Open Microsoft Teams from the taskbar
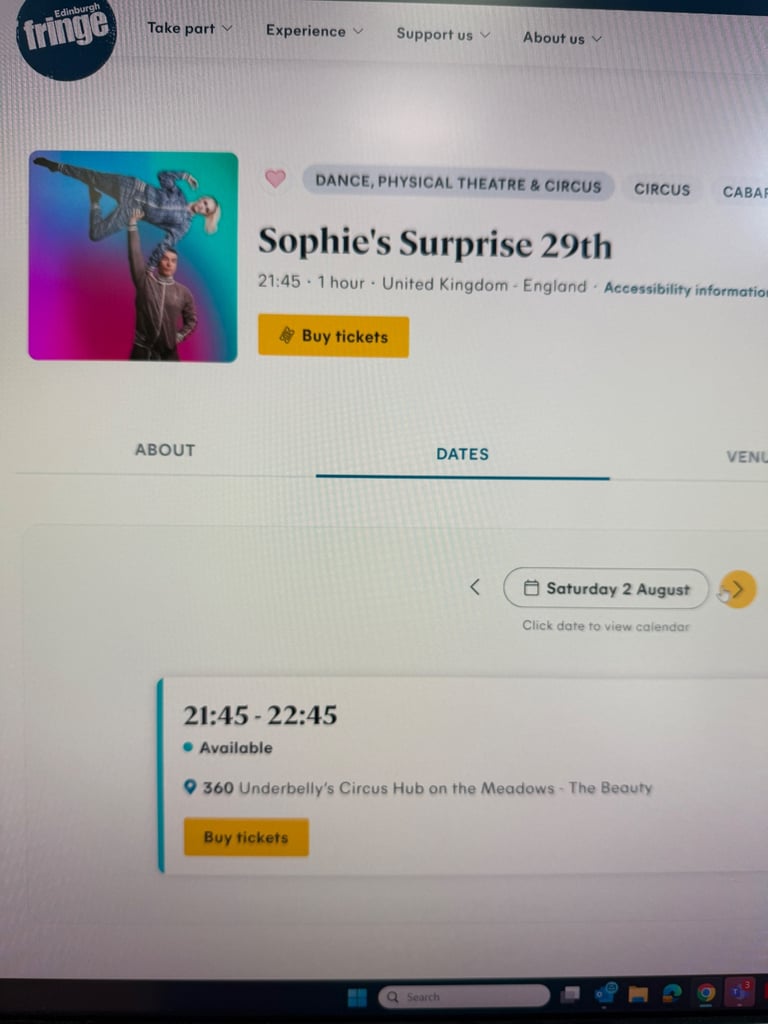This screenshot has height=1024, width=768. coord(741,991)
